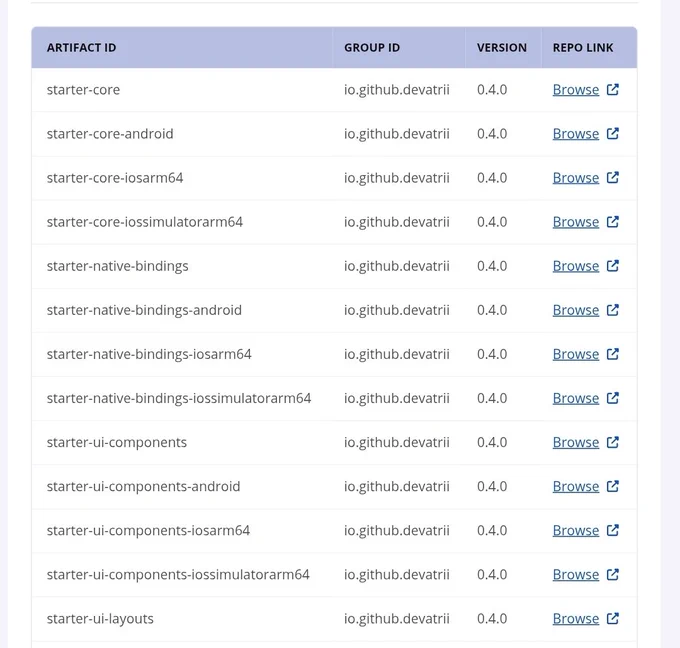Viewport: 680px width, 648px height.
Task: Browse the starter-ui-components repository
Action: coord(575,442)
